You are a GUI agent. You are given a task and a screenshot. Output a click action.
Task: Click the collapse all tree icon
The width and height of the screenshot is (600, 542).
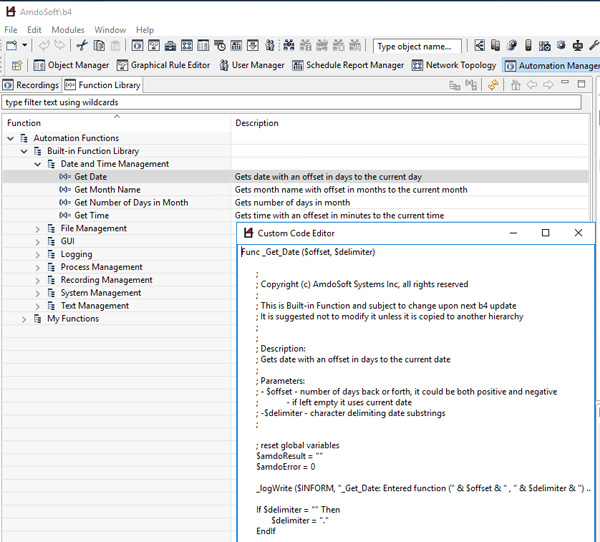coord(455,85)
